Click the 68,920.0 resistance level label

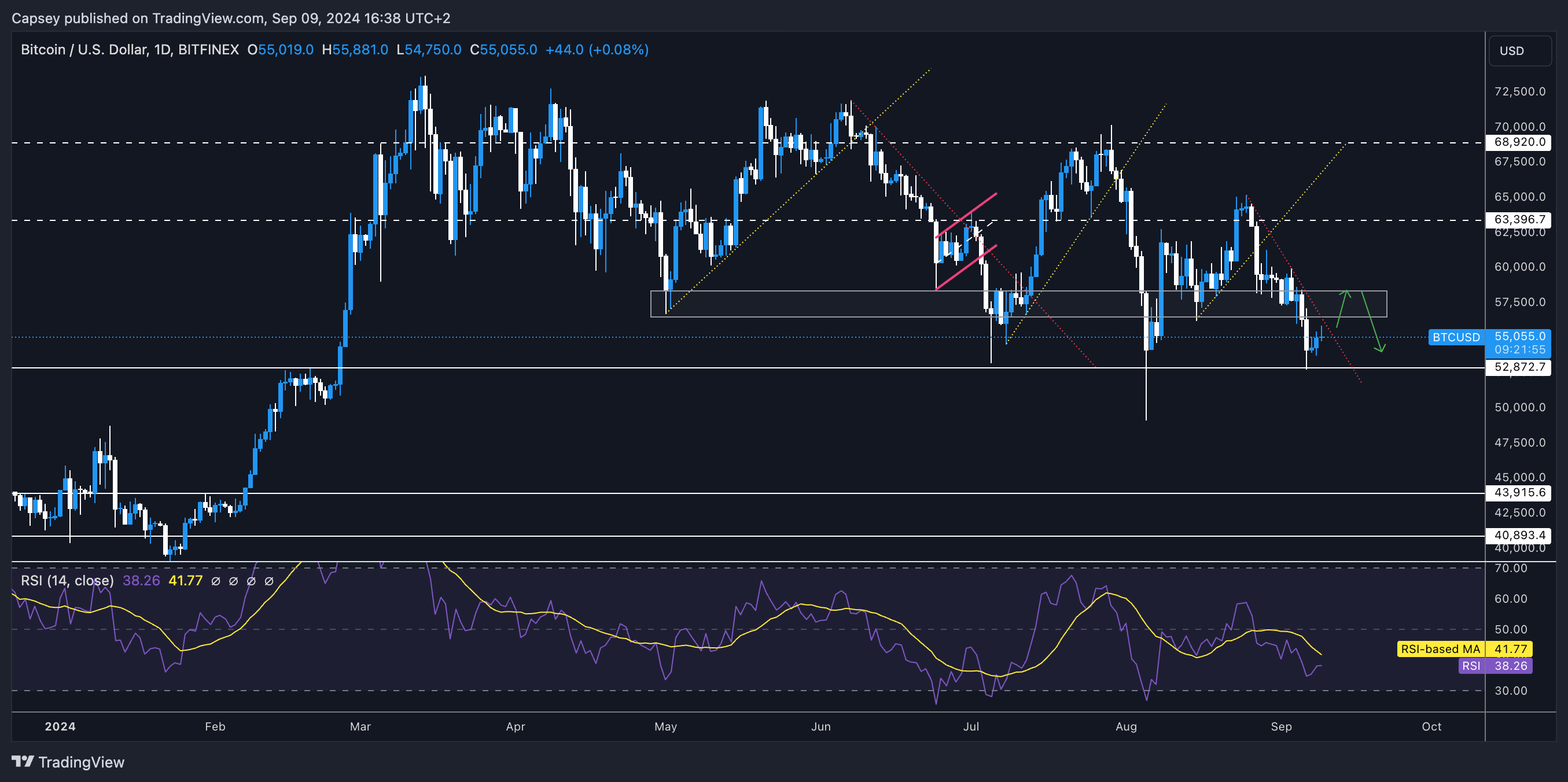pos(1519,142)
